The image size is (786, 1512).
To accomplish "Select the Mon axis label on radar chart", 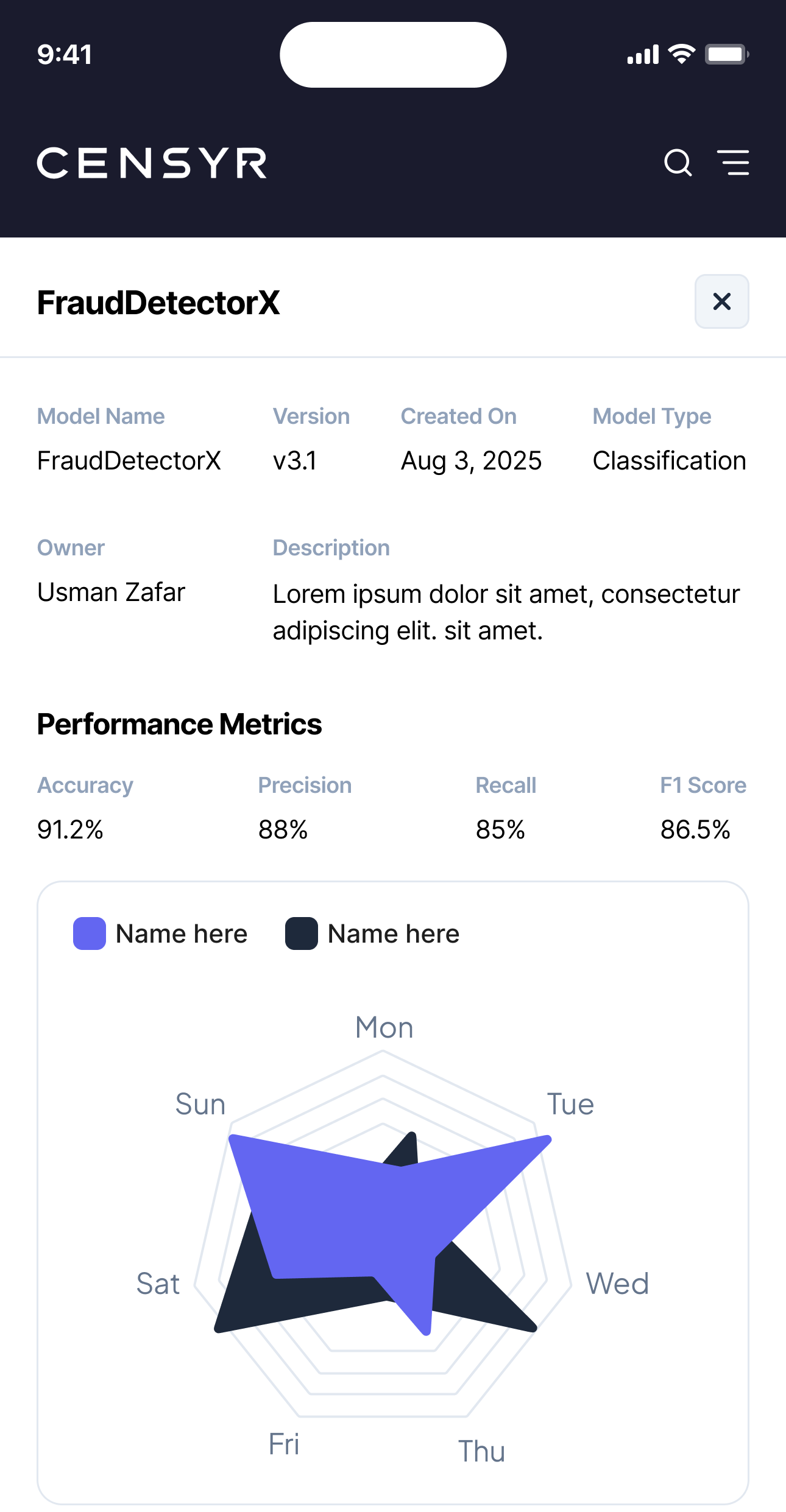I will coord(384,1028).
